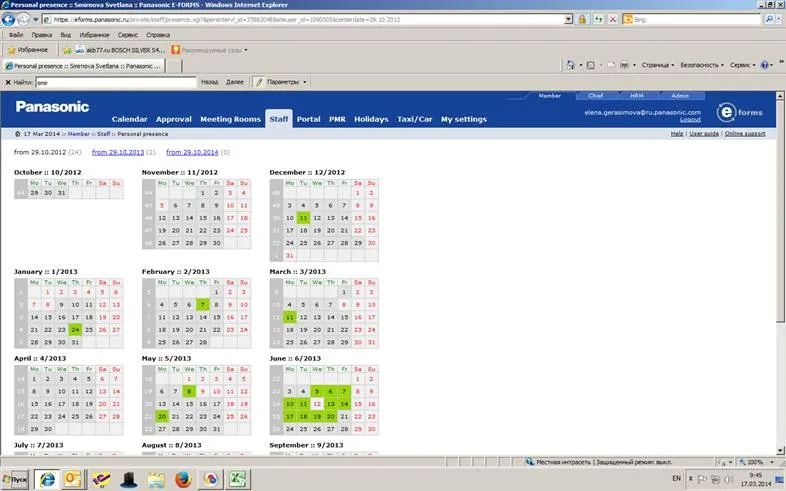Open the My settings tab
This screenshot has width=786, height=491.
point(464,119)
